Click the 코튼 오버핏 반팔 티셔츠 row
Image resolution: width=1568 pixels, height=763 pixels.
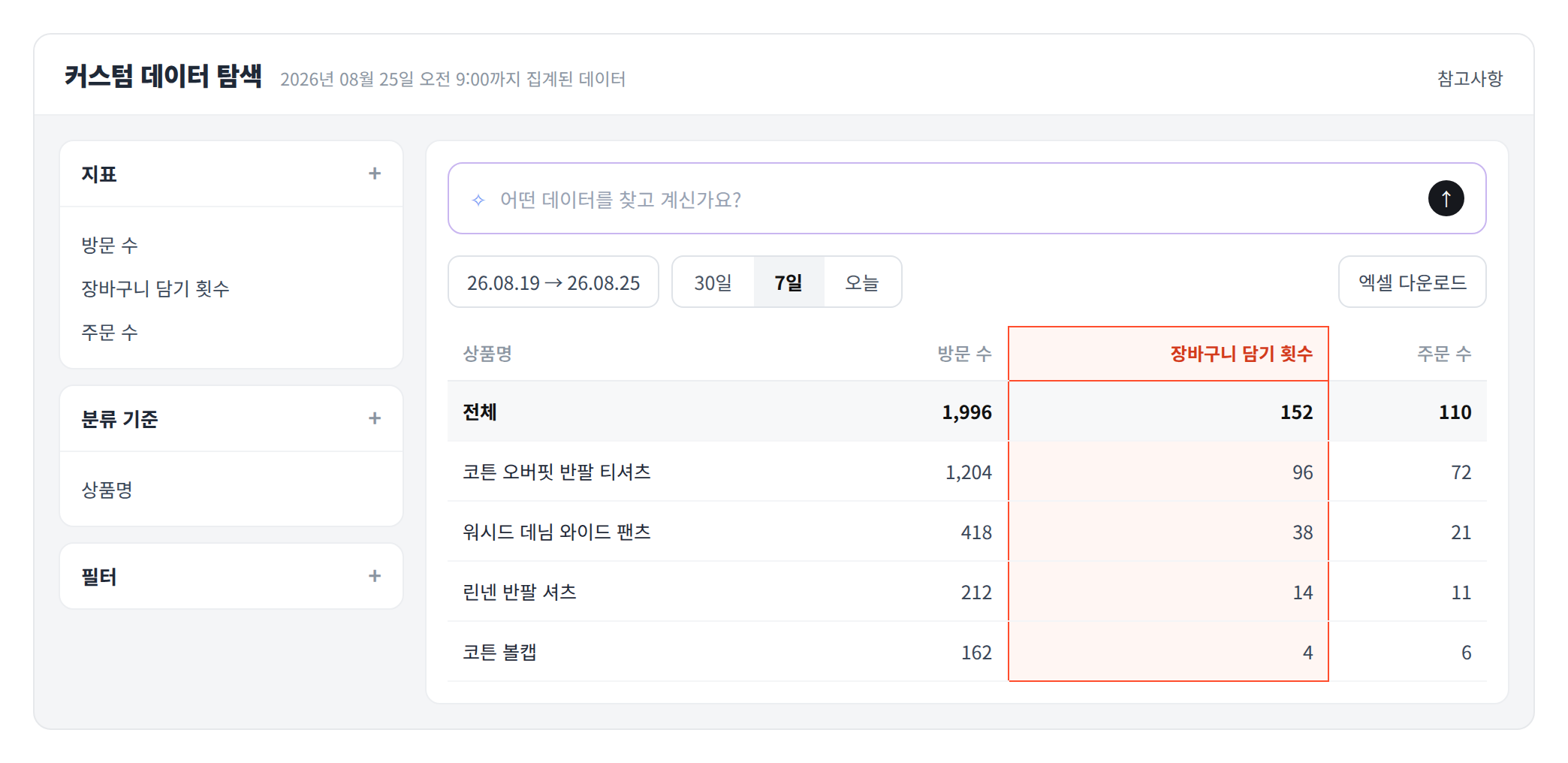pyautogui.click(x=966, y=472)
